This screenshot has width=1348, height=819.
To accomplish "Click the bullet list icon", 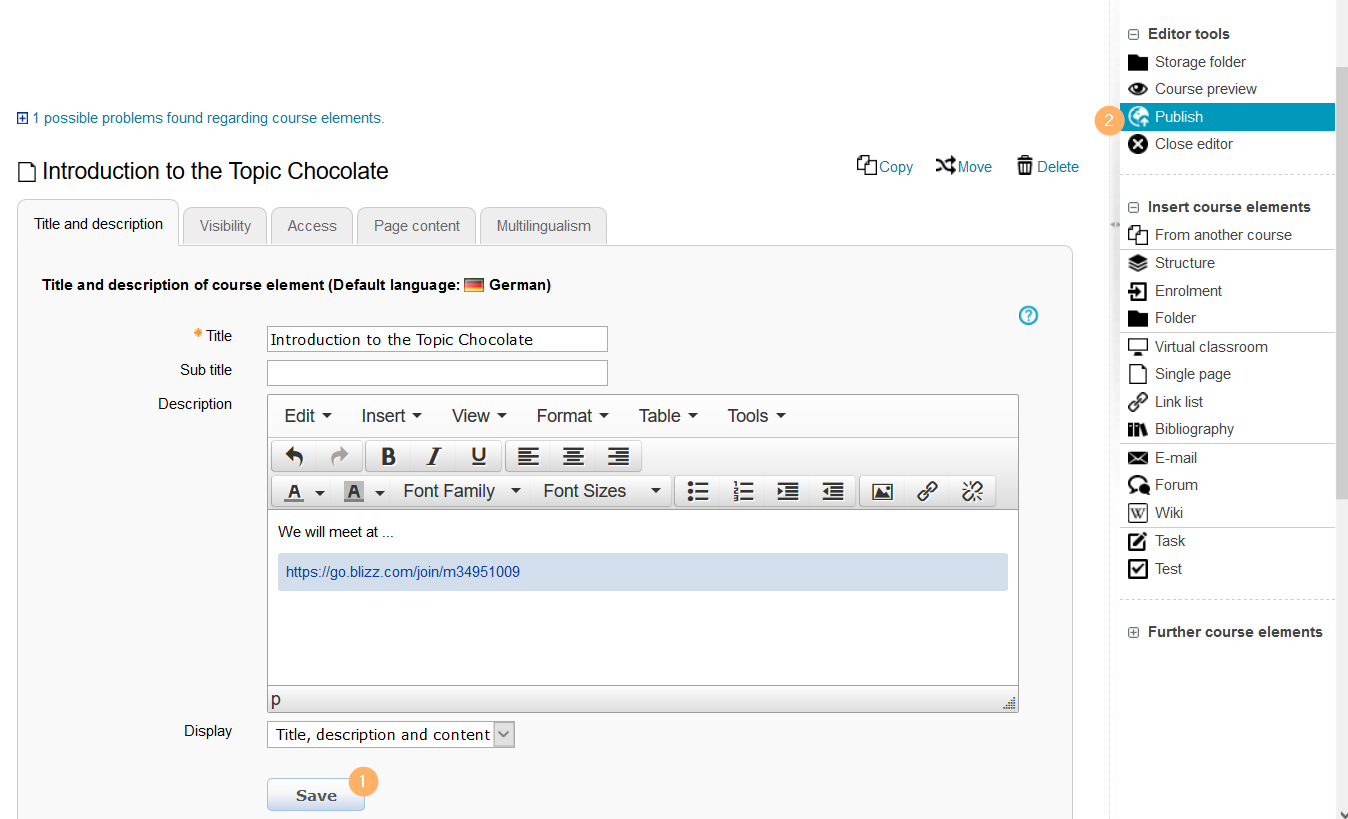I will pyautogui.click(x=698, y=492).
